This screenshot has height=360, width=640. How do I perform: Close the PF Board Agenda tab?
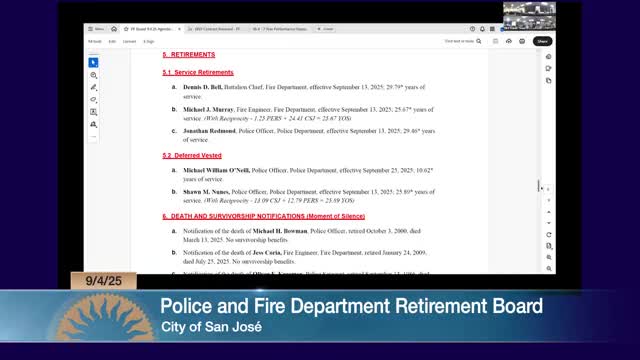point(179,29)
